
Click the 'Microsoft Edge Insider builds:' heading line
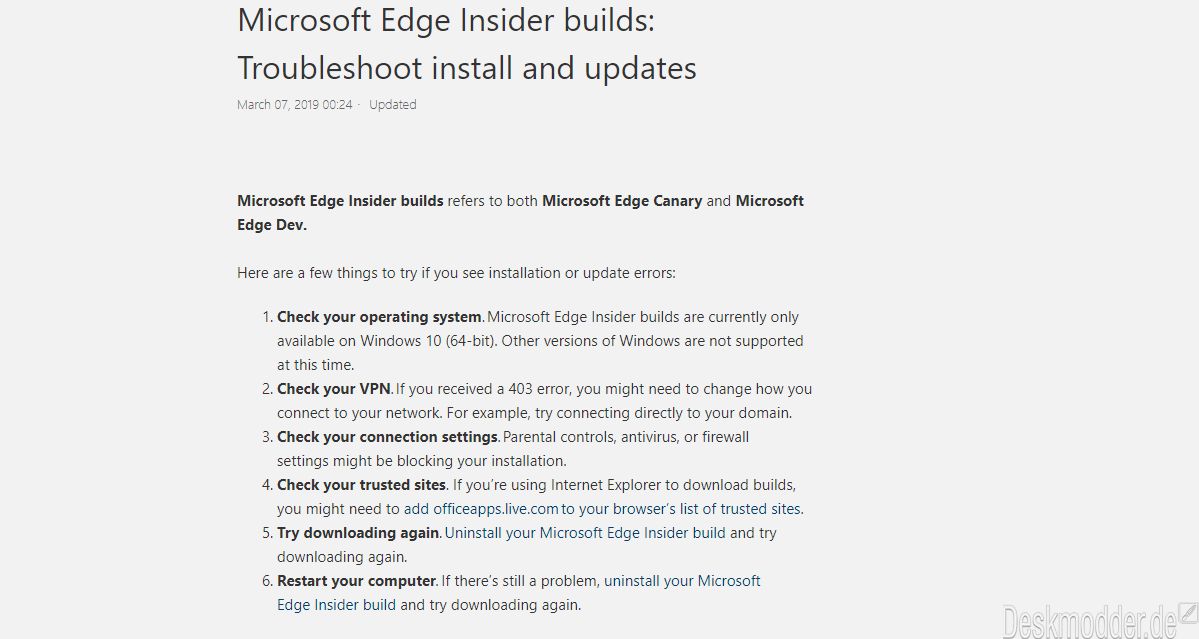click(446, 20)
